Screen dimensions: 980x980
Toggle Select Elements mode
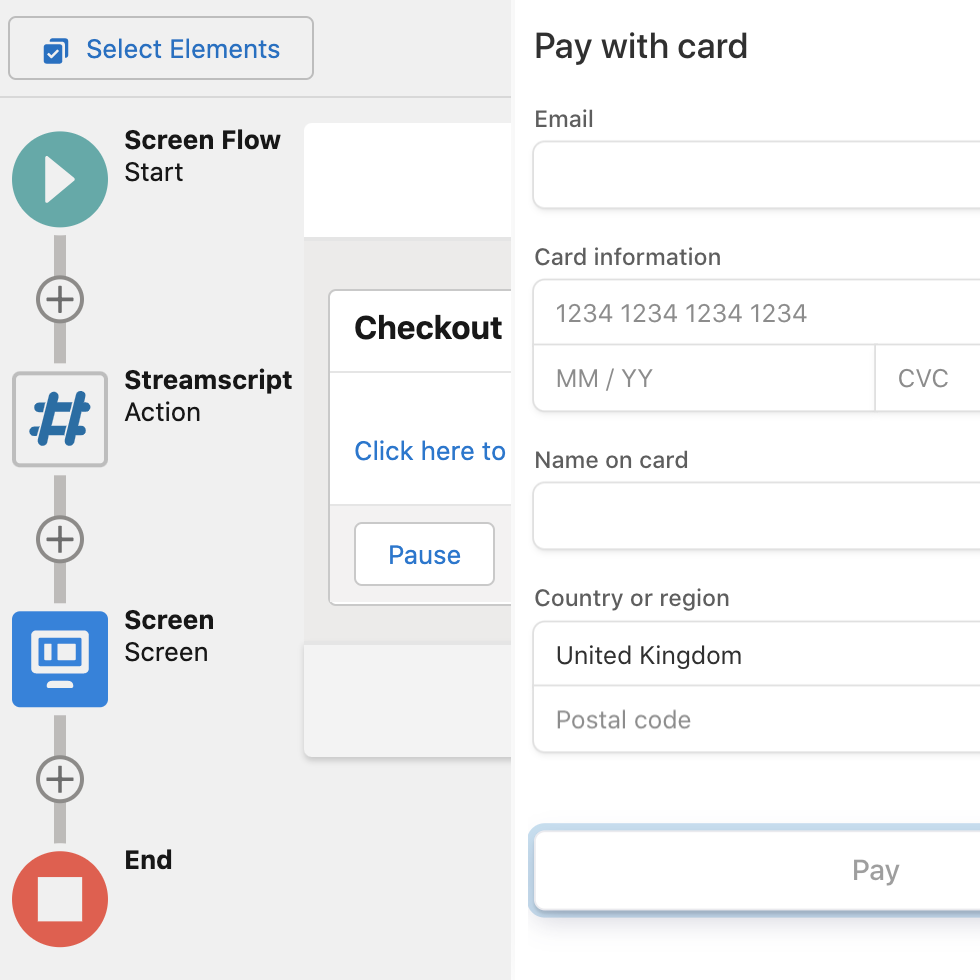point(160,48)
